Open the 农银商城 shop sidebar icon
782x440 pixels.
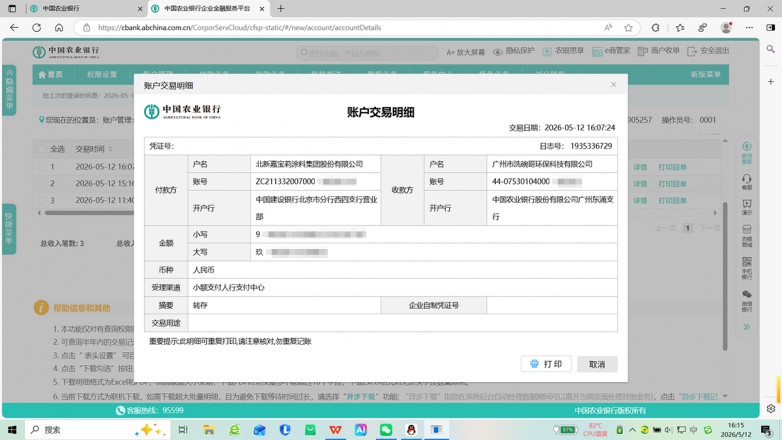pos(747,235)
